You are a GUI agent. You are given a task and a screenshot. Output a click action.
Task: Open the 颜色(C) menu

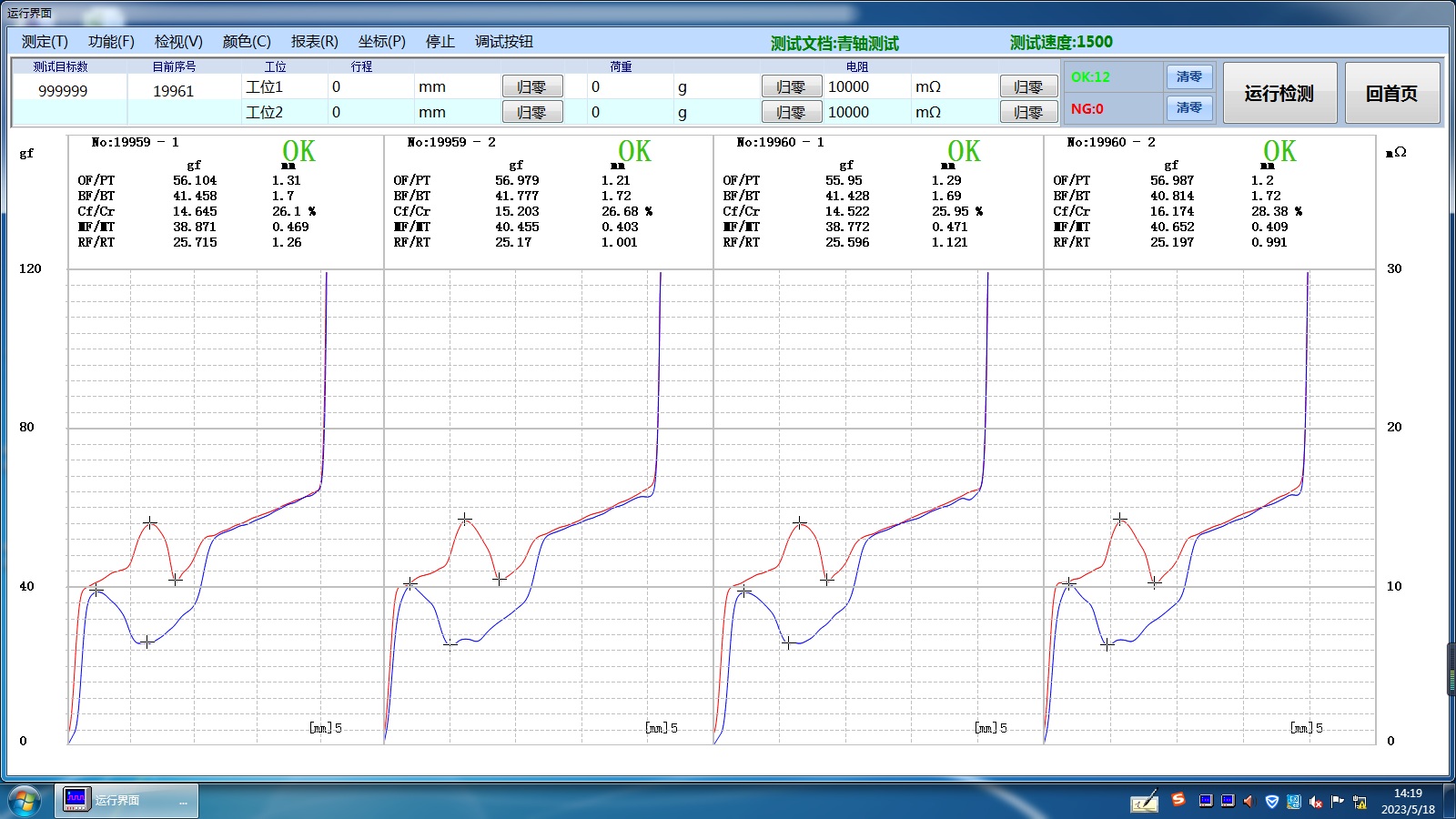247,42
